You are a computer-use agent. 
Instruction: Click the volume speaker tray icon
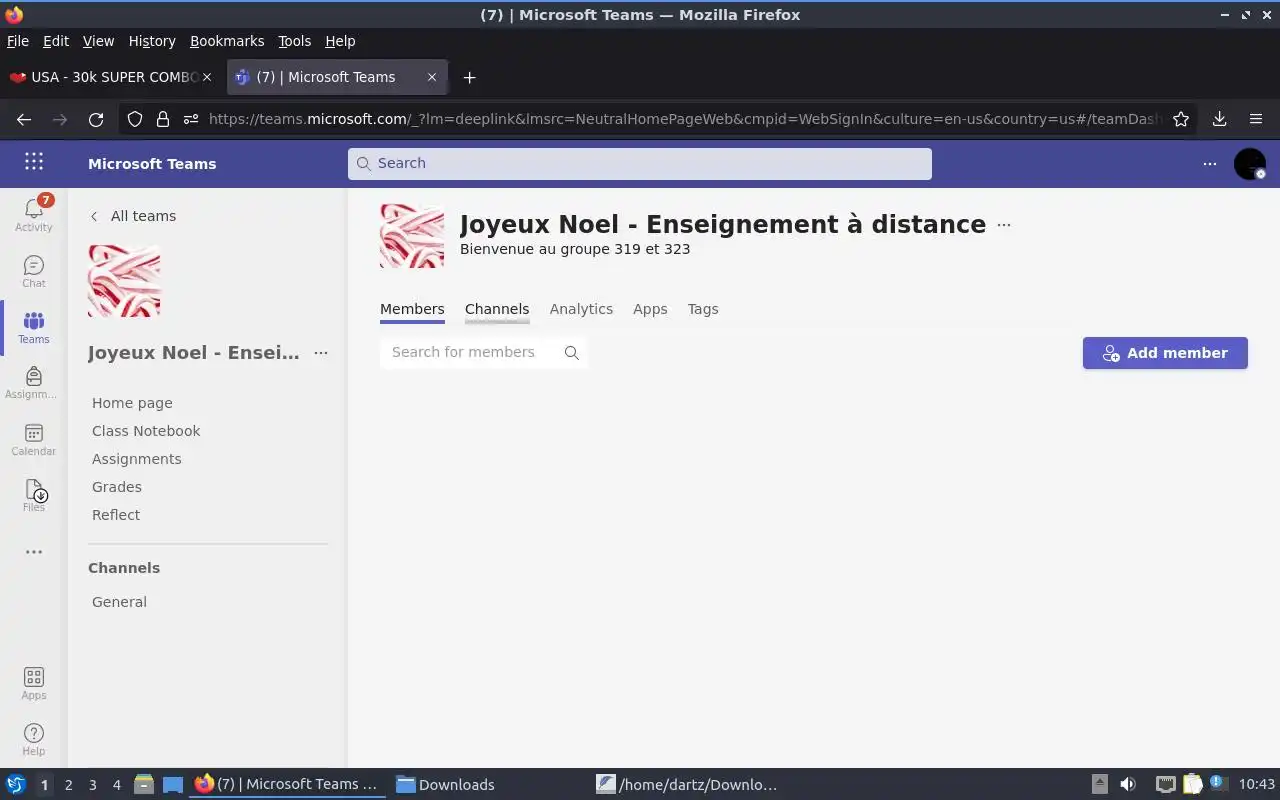tap(1128, 785)
